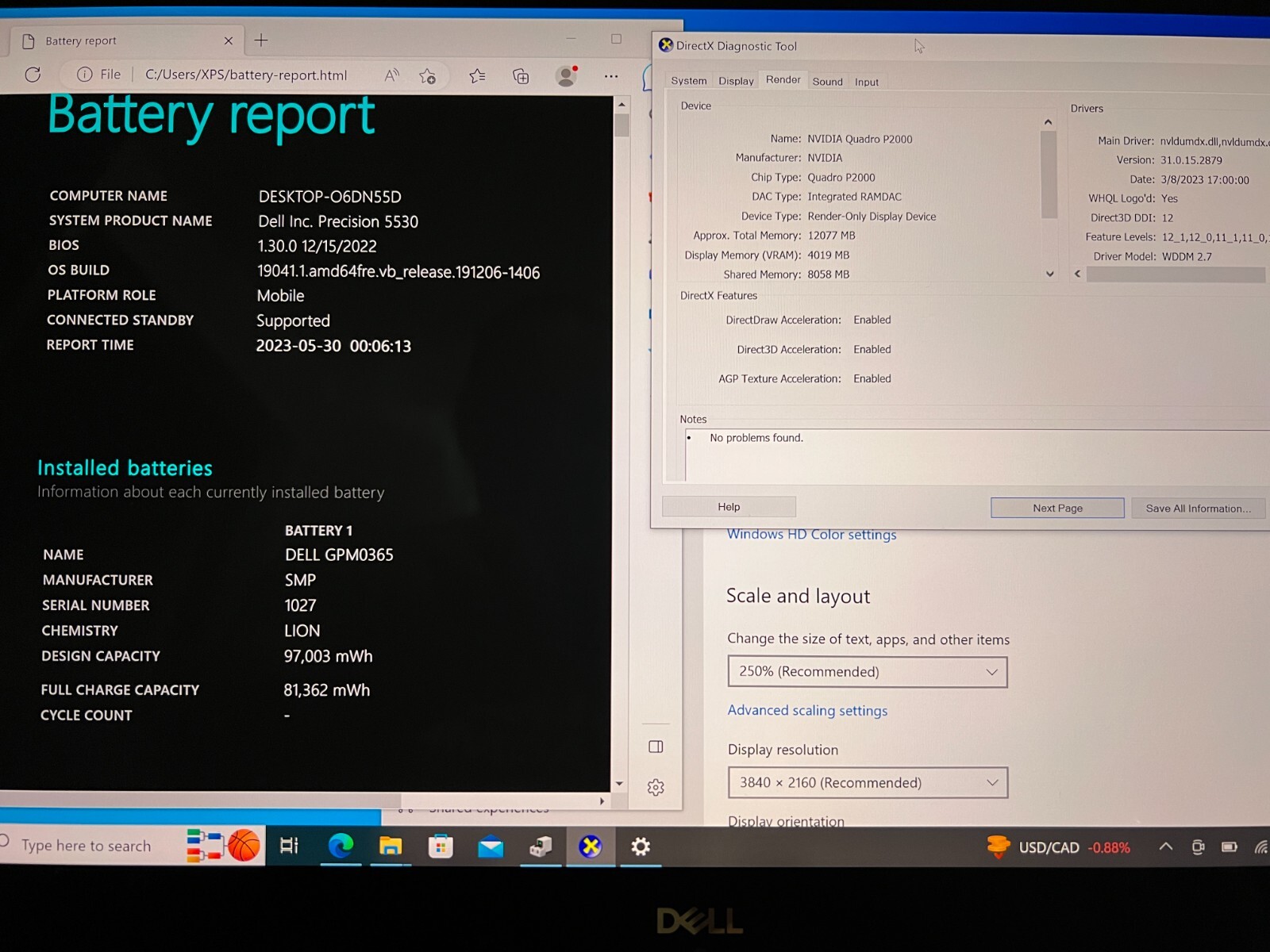1270x952 pixels.
Task: Open the Input tab in DxDiag
Action: tap(866, 82)
